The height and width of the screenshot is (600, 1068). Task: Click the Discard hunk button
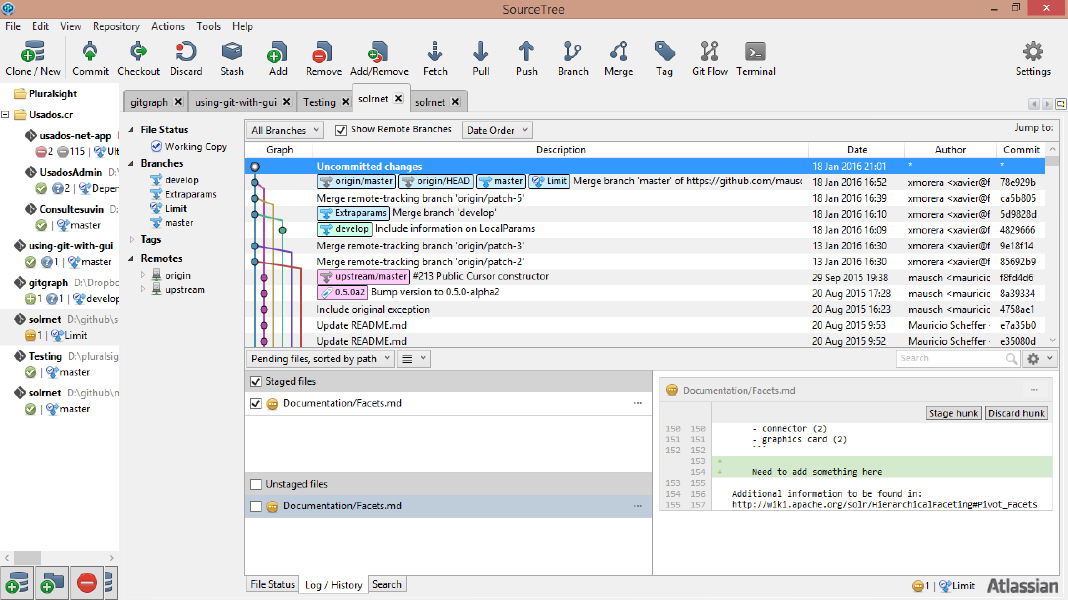[x=1016, y=413]
